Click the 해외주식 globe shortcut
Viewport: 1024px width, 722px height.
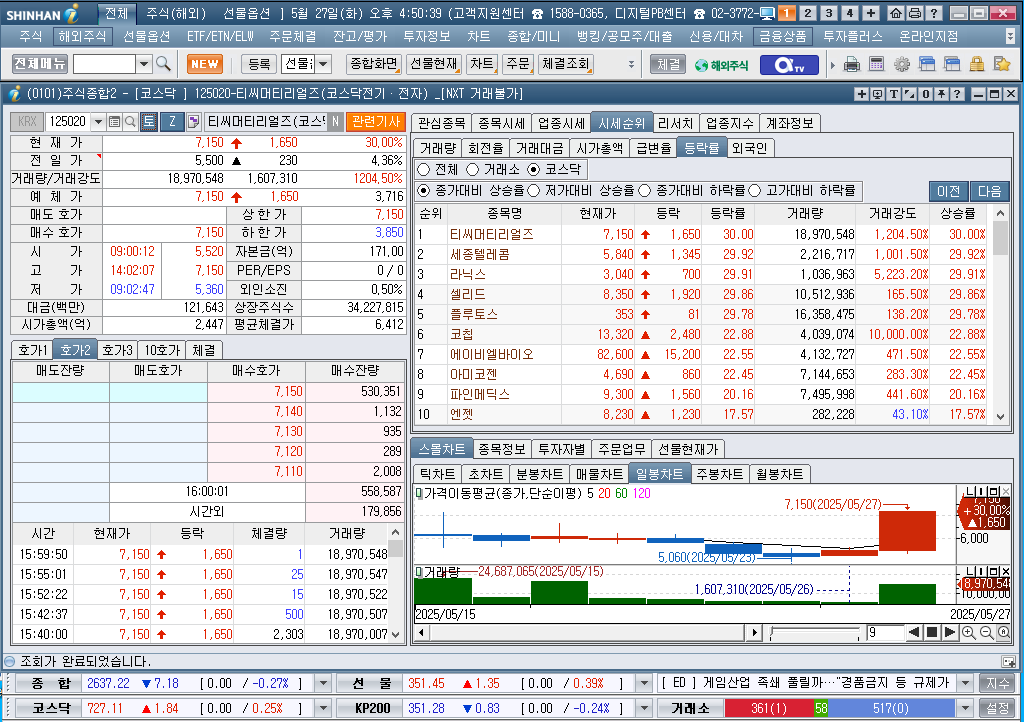(722, 65)
